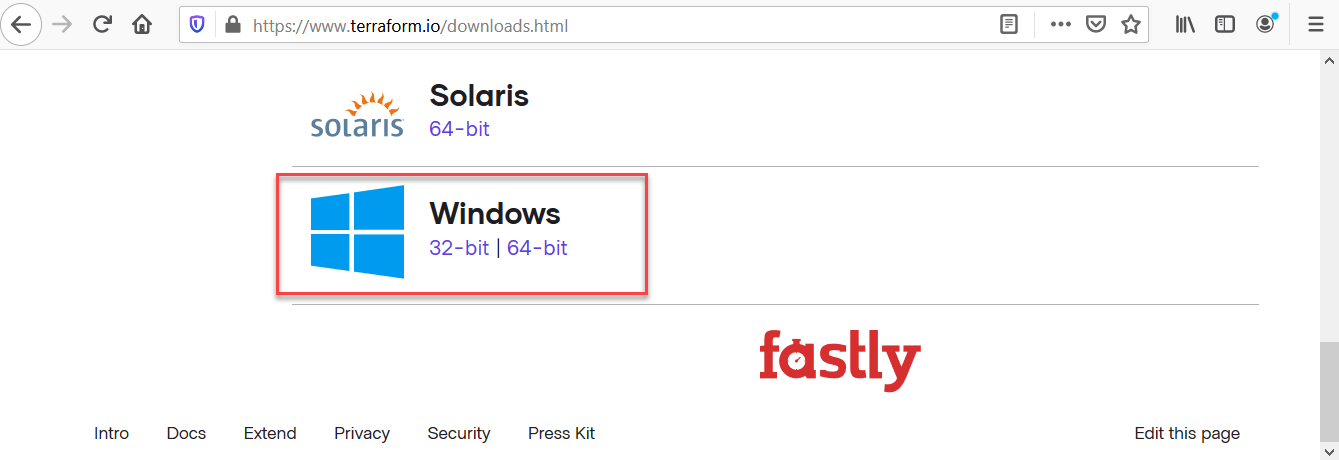The image size is (1339, 460).
Task: Open the Press Kit footer item
Action: [561, 433]
